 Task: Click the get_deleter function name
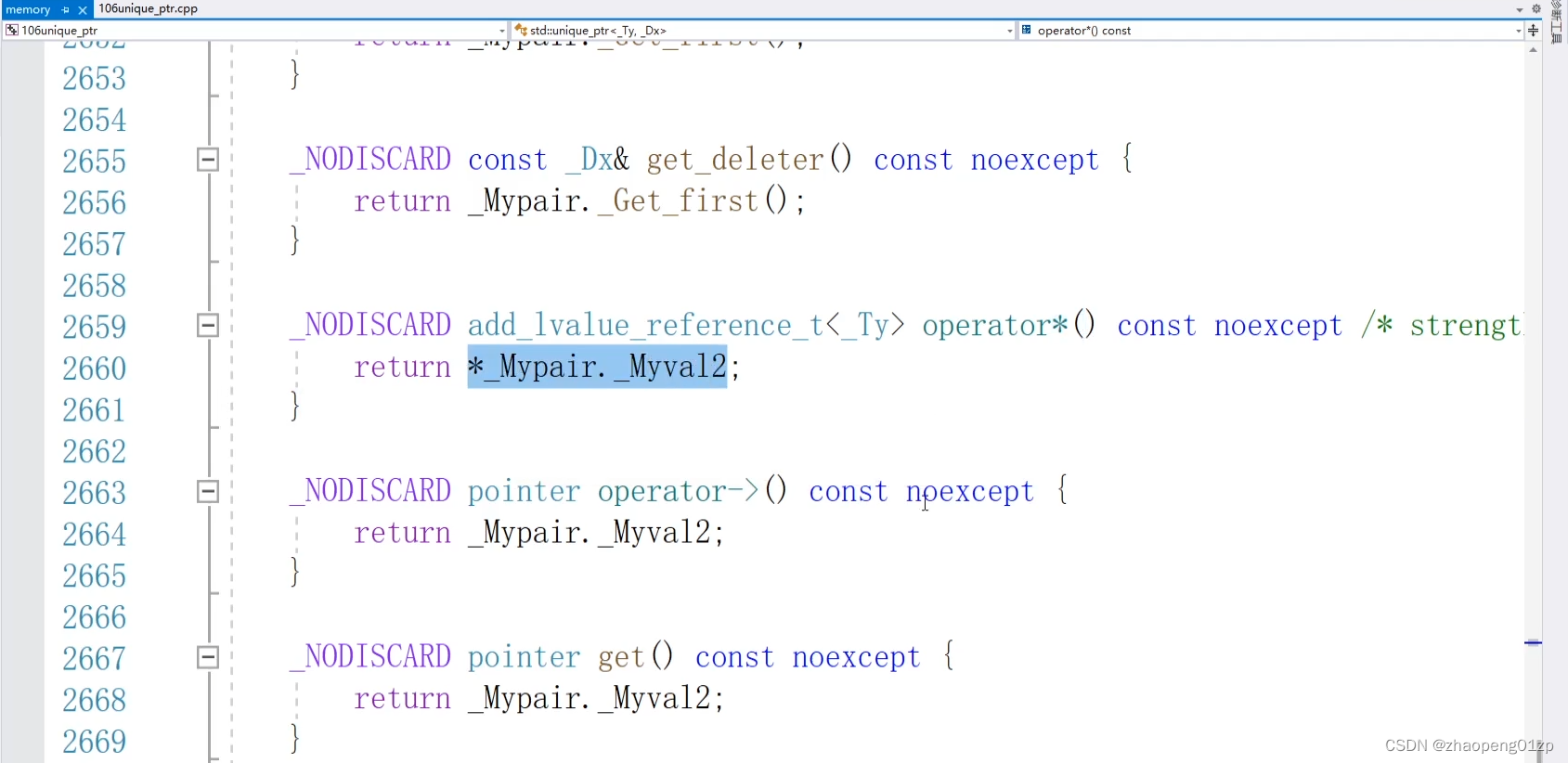tap(735, 160)
